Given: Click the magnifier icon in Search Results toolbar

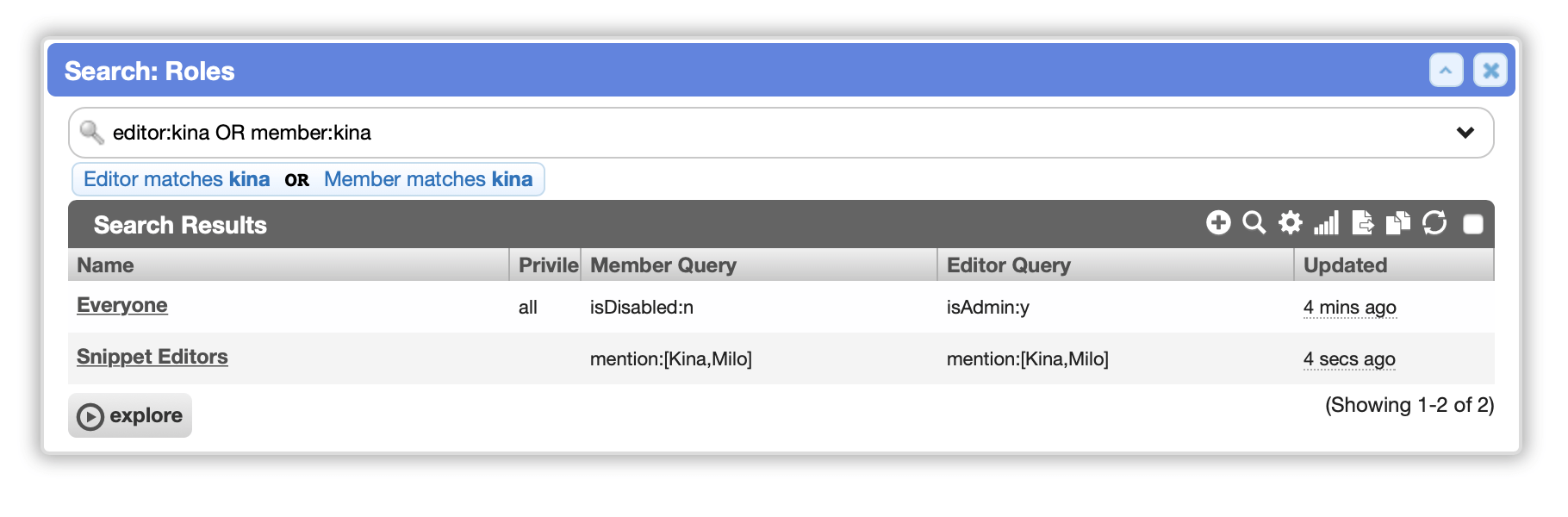Looking at the screenshot, I should [1254, 223].
